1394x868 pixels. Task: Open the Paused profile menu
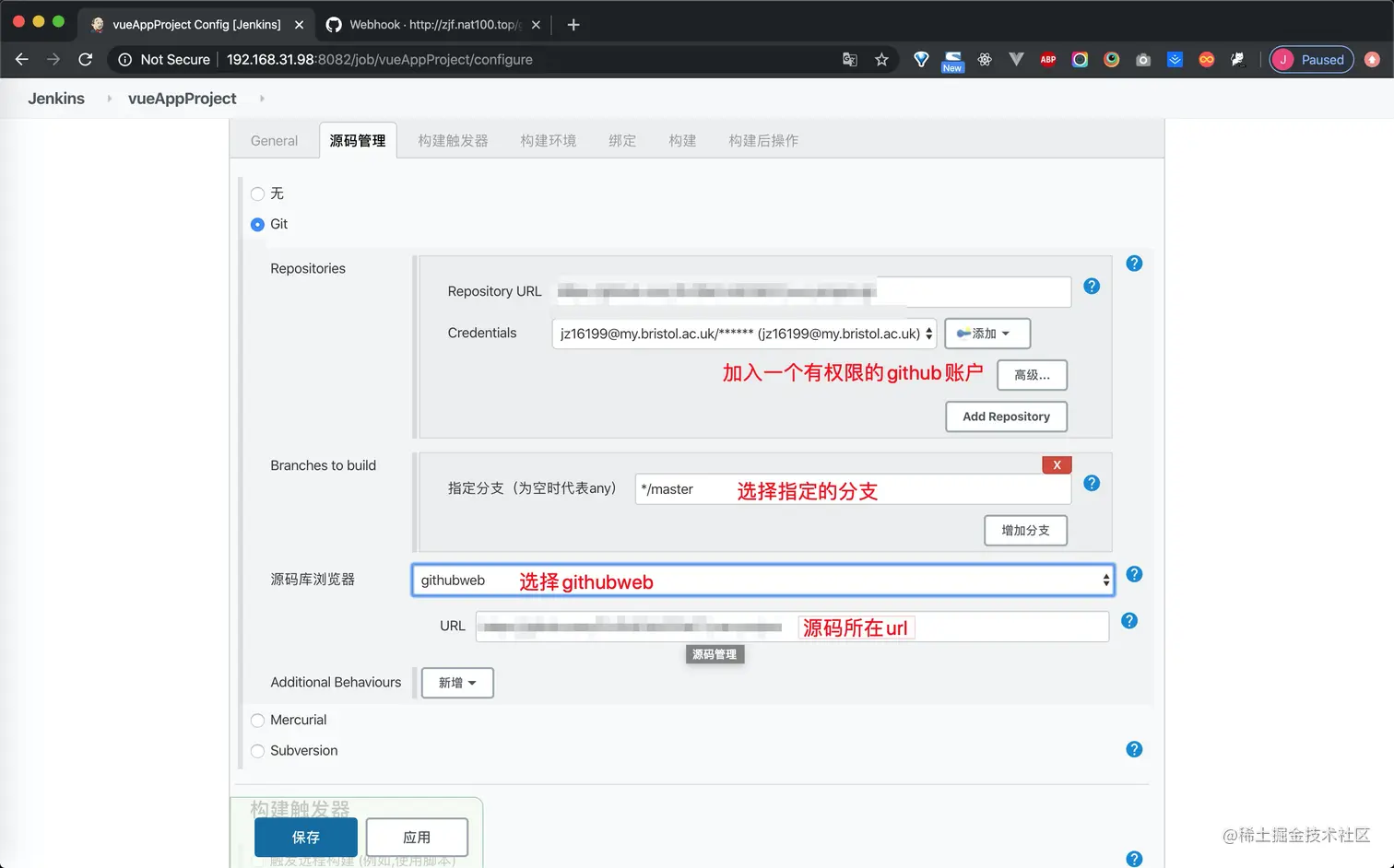coord(1312,60)
